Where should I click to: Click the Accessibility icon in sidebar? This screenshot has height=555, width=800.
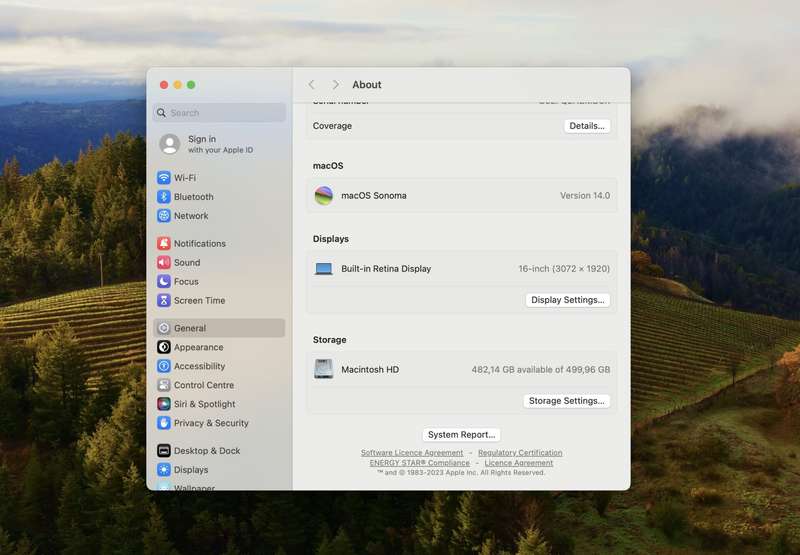164,366
